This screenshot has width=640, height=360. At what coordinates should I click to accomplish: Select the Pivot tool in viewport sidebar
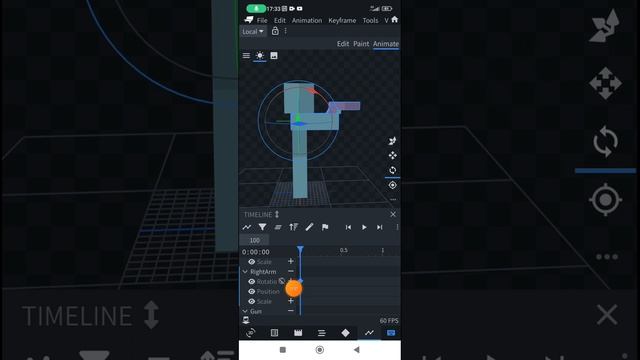pyautogui.click(x=393, y=185)
